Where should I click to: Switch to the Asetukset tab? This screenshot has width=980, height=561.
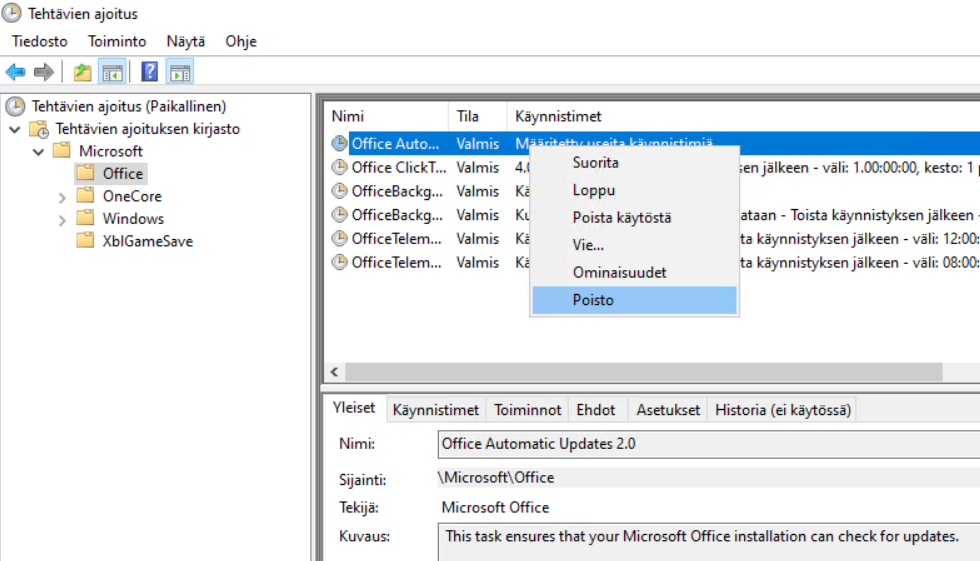tap(668, 410)
